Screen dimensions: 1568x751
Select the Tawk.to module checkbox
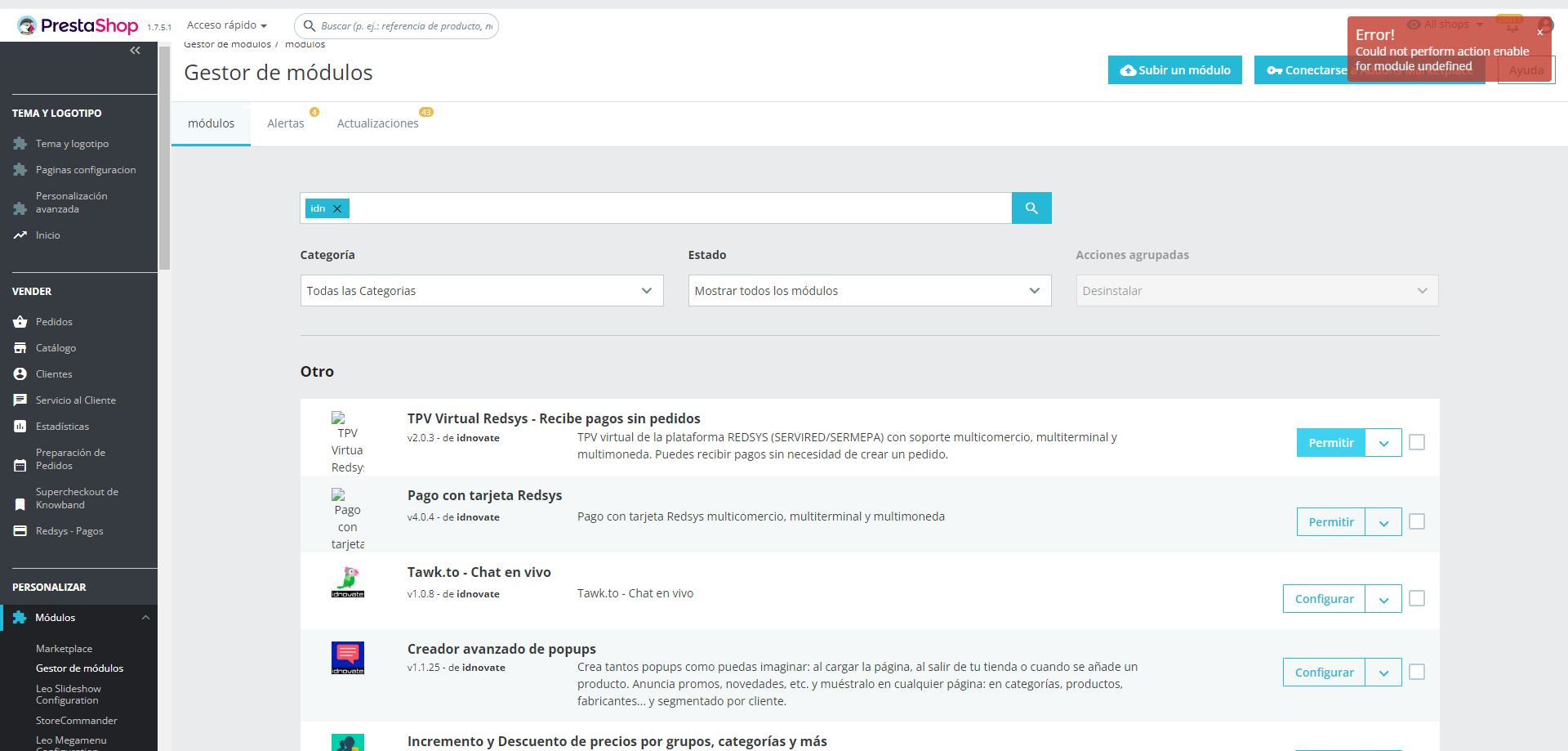[x=1417, y=598]
